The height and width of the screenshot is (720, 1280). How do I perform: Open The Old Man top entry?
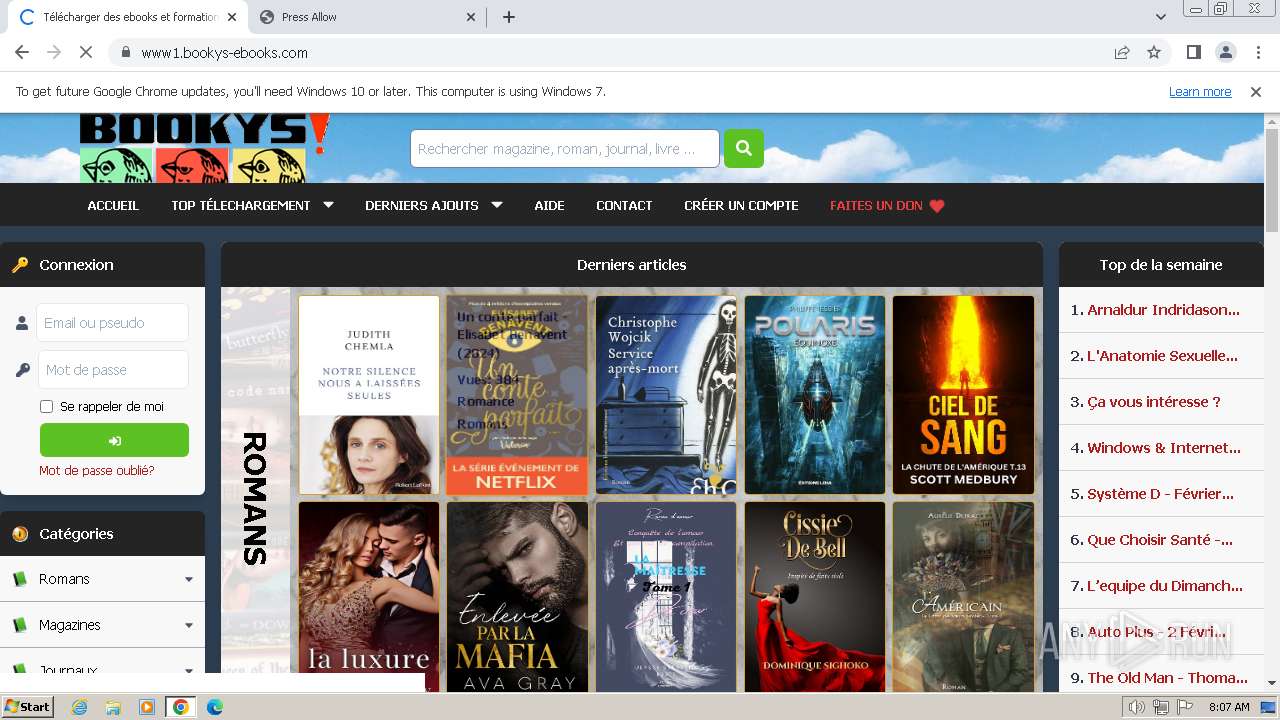[1167, 678]
